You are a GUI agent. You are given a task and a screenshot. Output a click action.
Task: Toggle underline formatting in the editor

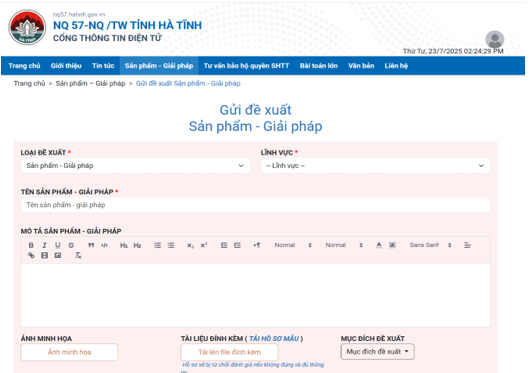click(58, 245)
